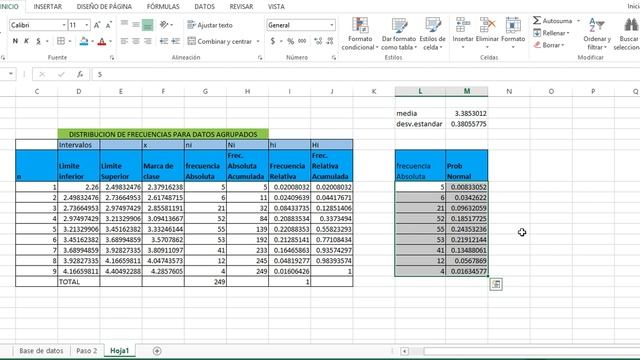The width and height of the screenshot is (640, 360).
Task: Align text to top
Action: [x=124, y=25]
